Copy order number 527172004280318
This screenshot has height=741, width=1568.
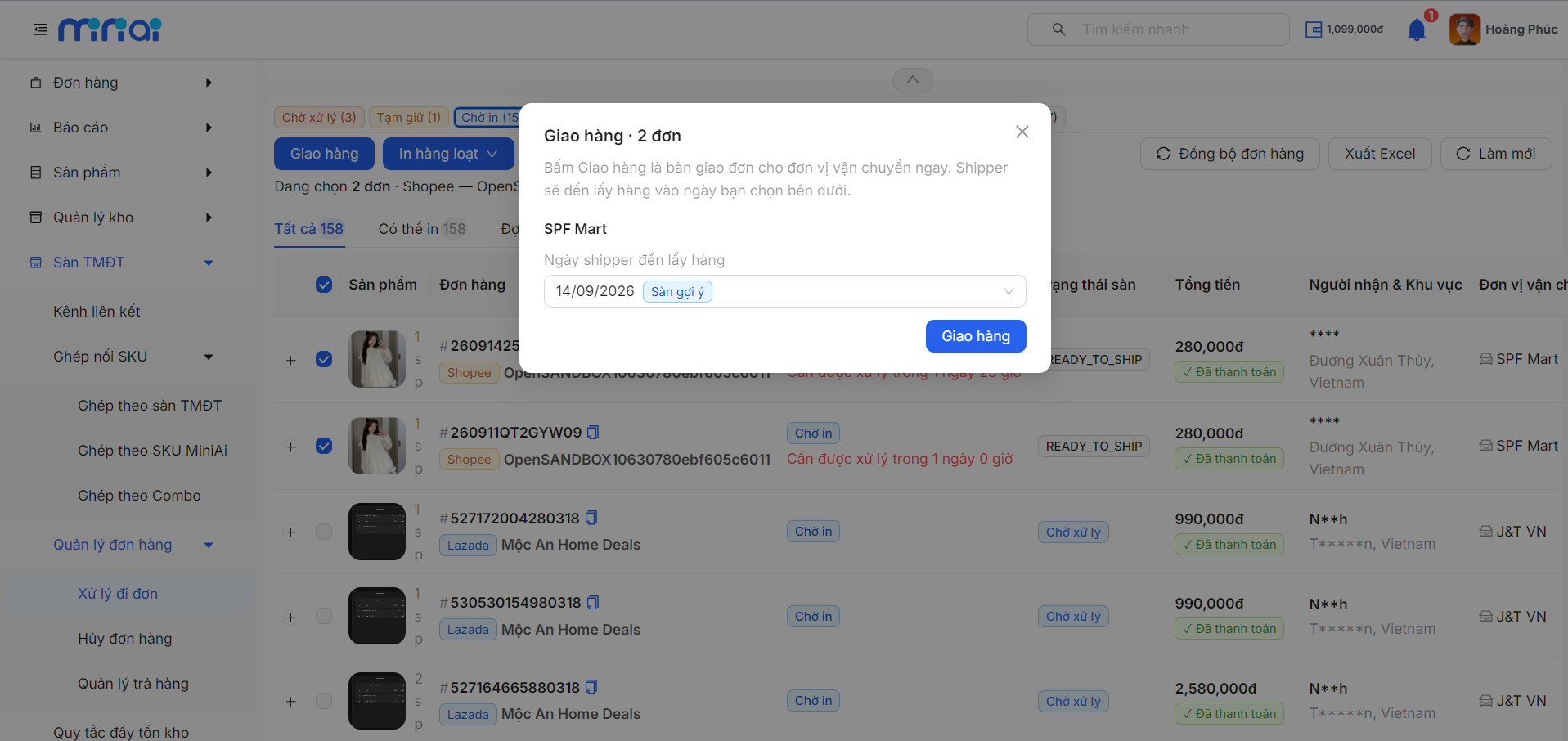(592, 518)
